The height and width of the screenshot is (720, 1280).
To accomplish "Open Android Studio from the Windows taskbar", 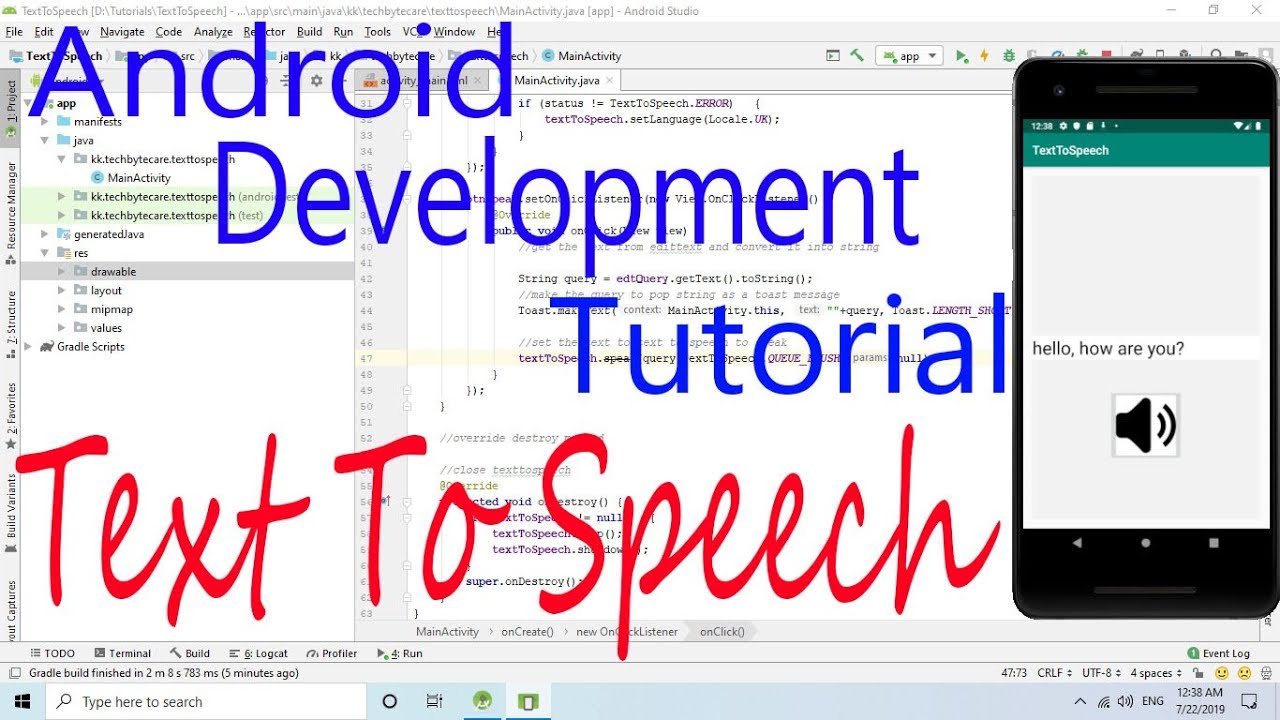I will click(484, 701).
